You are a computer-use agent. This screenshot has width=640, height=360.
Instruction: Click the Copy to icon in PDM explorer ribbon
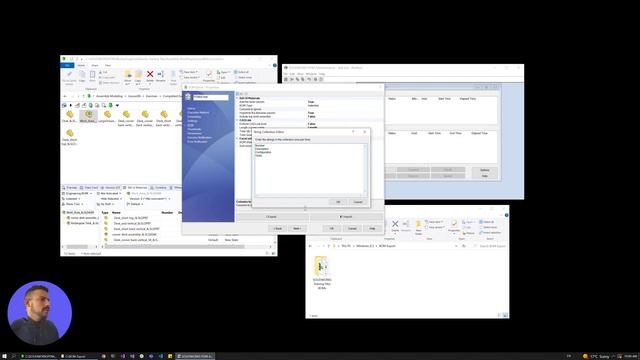(138, 76)
